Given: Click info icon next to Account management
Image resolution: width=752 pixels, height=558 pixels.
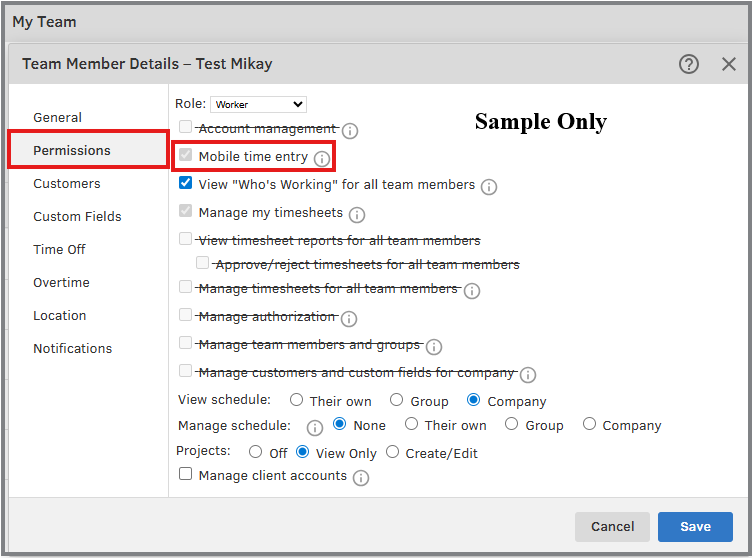Looking at the screenshot, I should pyautogui.click(x=350, y=131).
